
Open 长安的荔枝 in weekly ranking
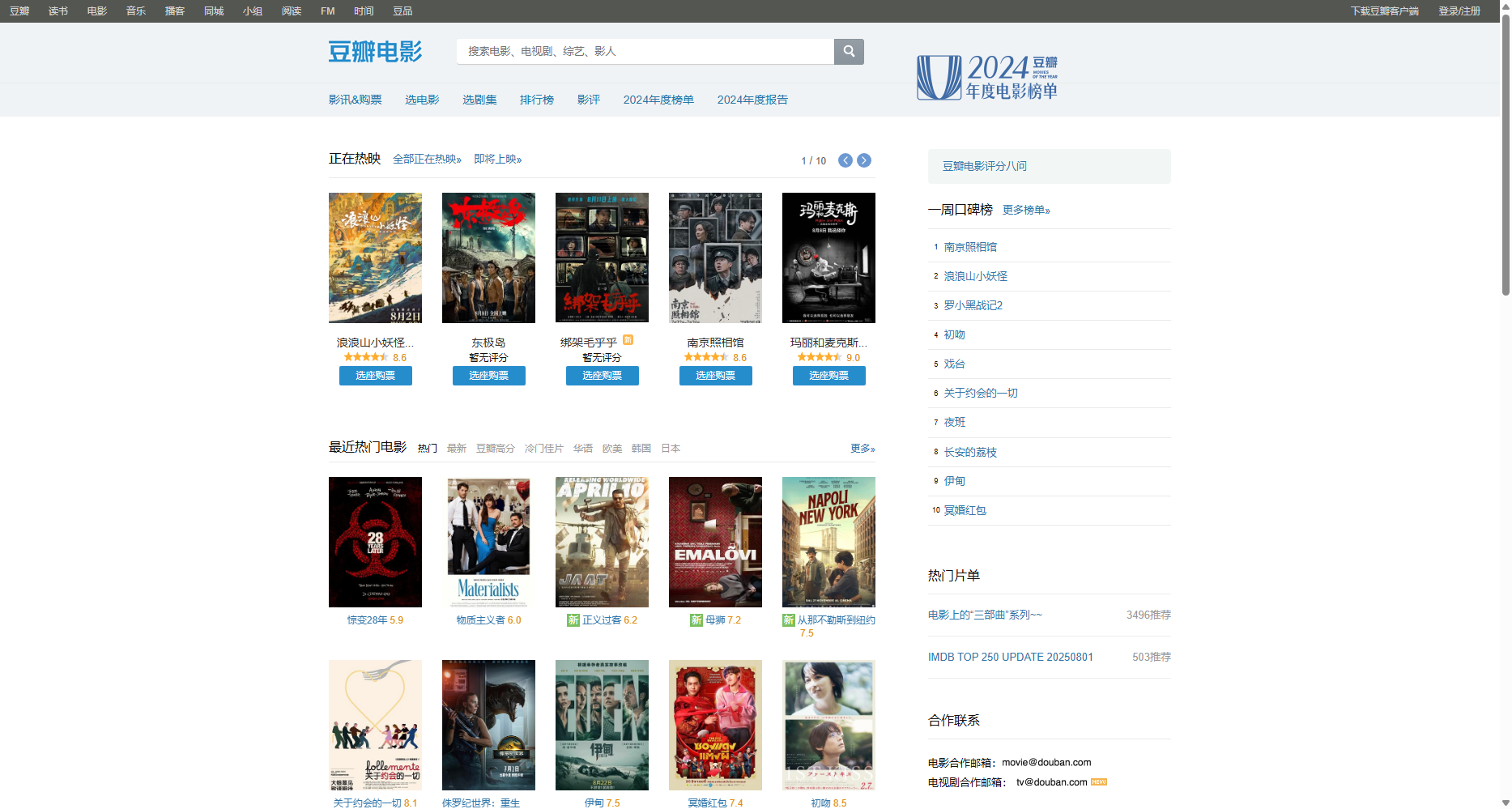click(x=970, y=452)
